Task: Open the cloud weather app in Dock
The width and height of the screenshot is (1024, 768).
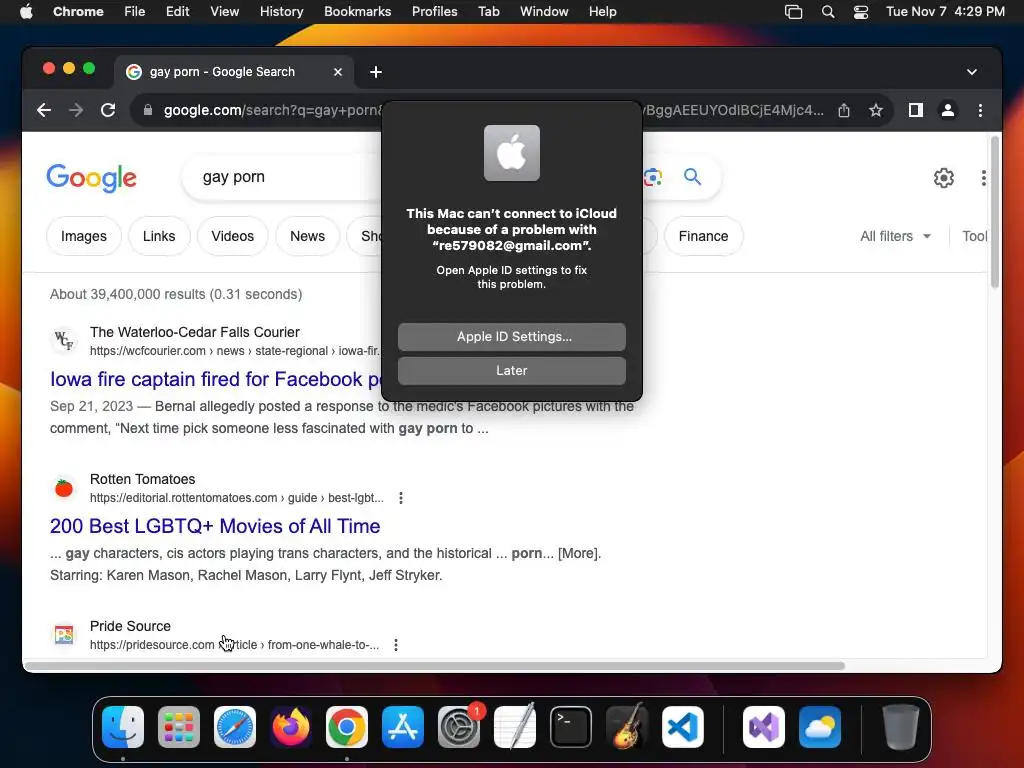Action: coord(820,727)
